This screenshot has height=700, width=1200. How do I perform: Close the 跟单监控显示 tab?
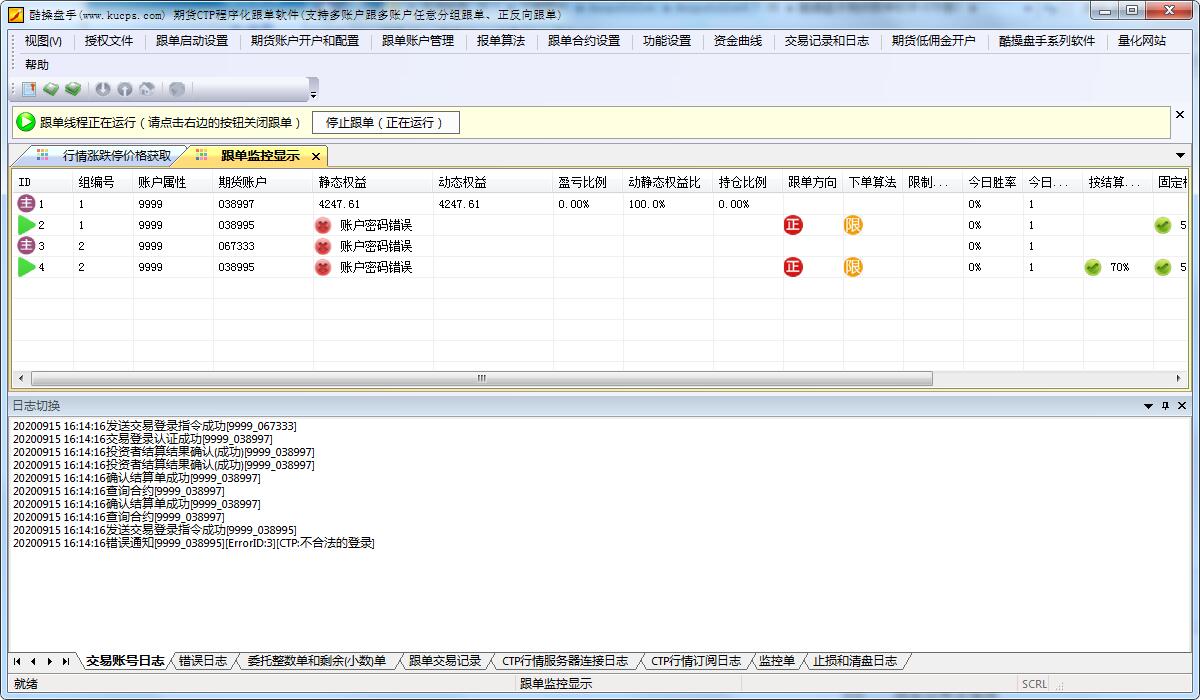[316, 156]
